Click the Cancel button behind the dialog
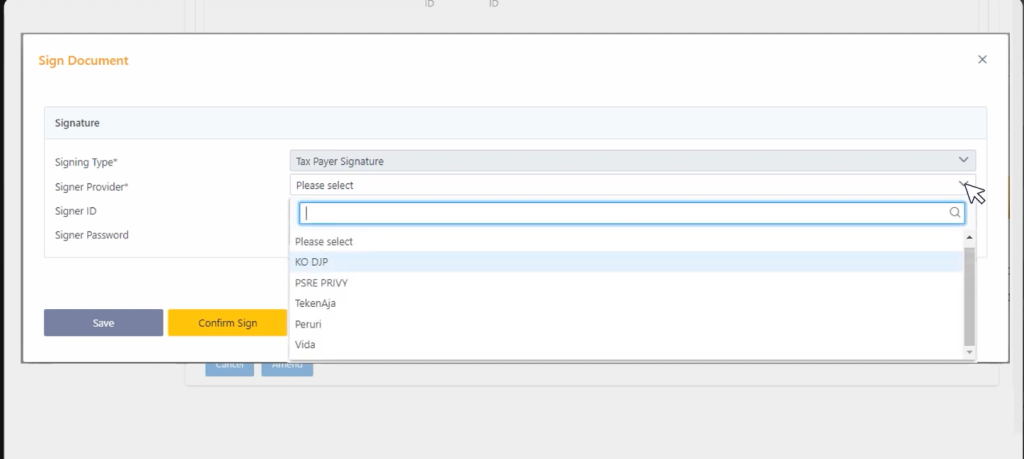 [230, 367]
